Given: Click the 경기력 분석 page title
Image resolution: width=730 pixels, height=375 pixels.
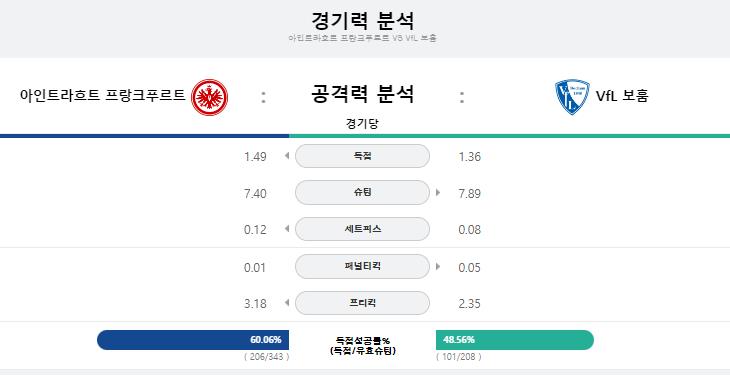Looking at the screenshot, I should point(362,21).
